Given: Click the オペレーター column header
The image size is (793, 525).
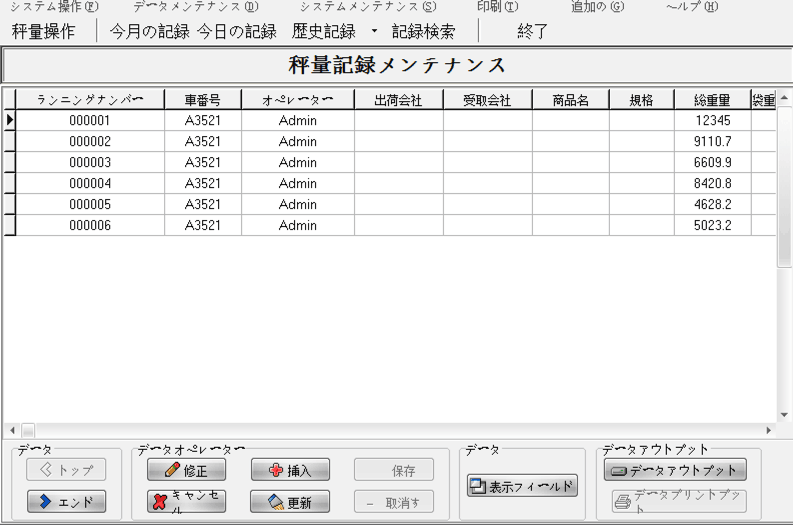Looking at the screenshot, I should 298,100.
